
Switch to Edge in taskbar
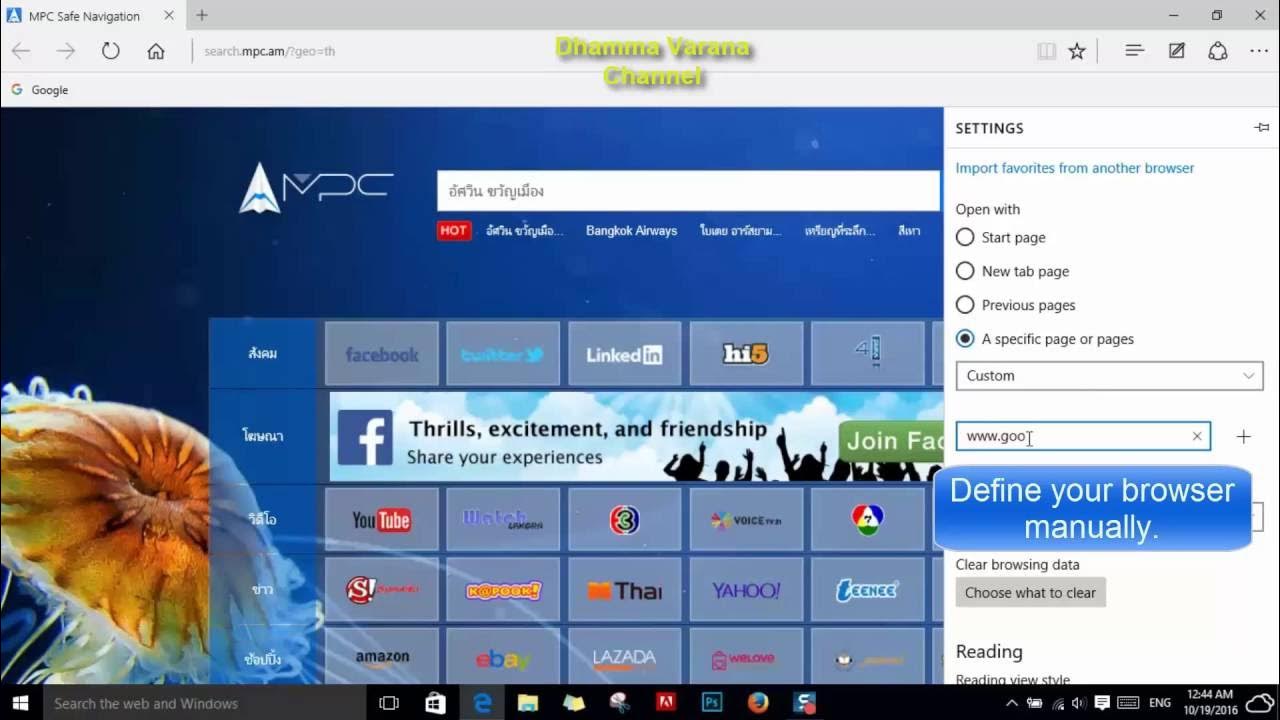pos(482,703)
